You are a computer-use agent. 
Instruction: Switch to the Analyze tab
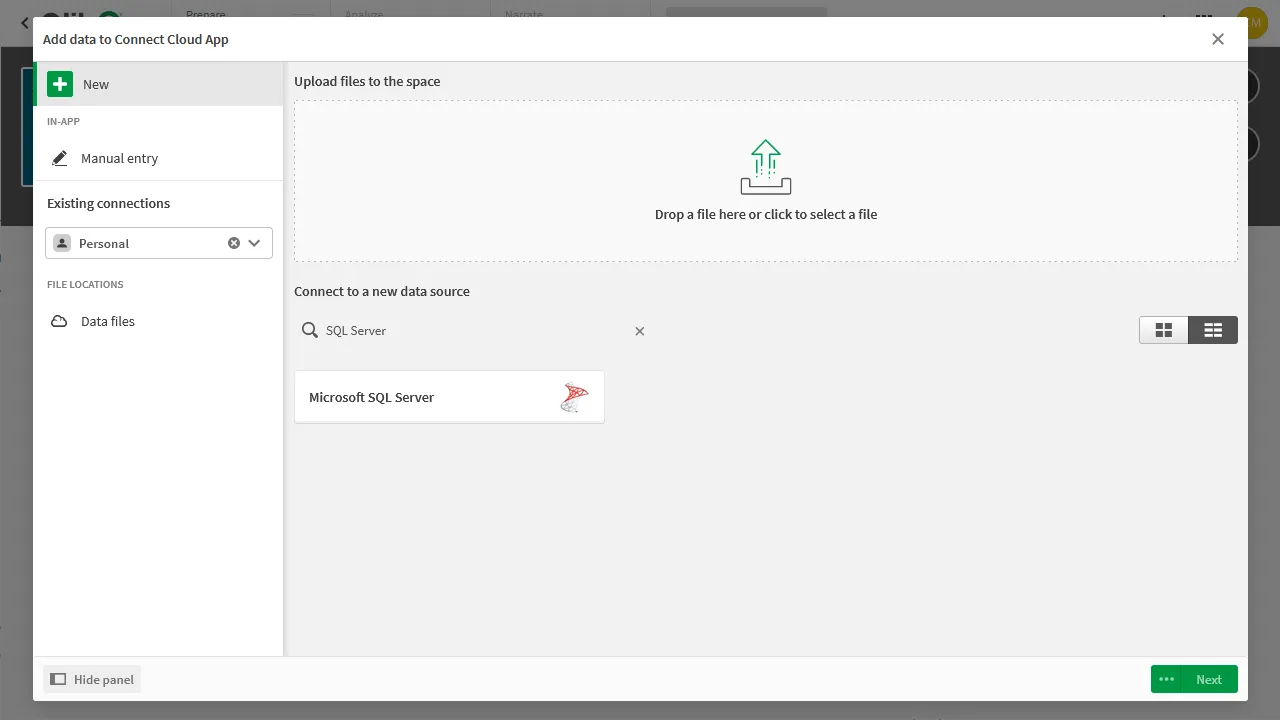click(364, 15)
